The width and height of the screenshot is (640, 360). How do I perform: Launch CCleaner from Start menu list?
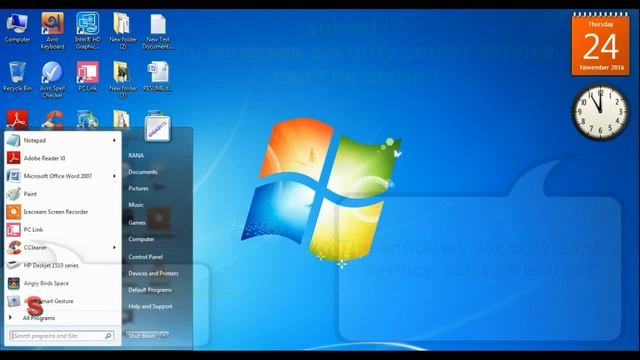pyautogui.click(x=63, y=247)
